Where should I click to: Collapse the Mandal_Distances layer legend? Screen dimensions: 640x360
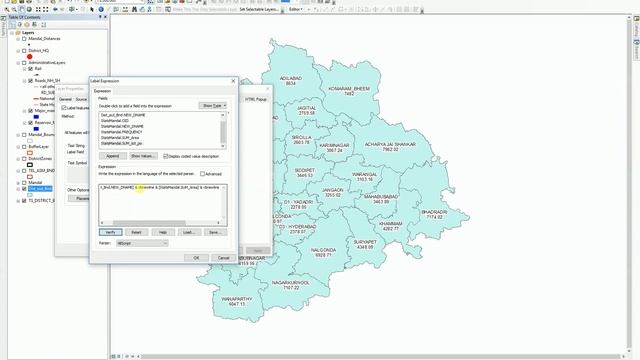(18, 39)
